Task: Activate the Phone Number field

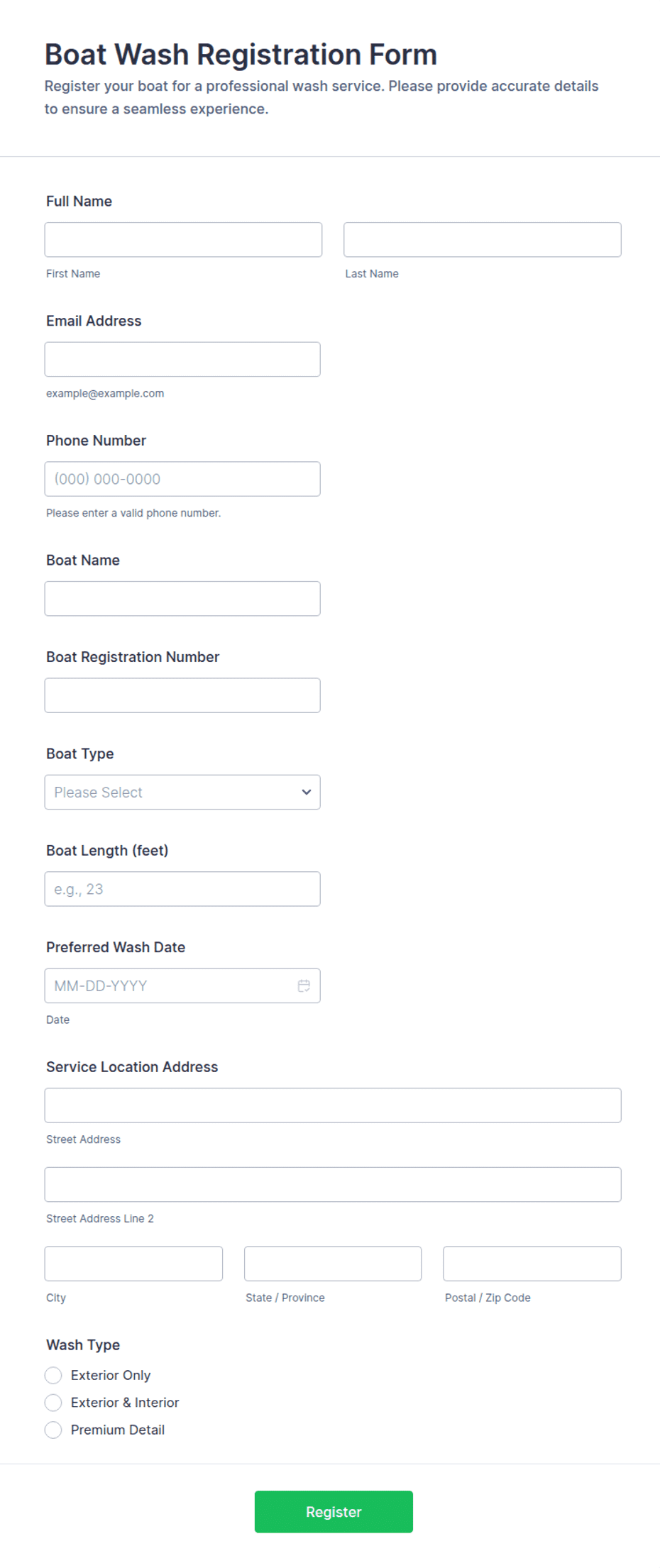Action: (x=182, y=479)
